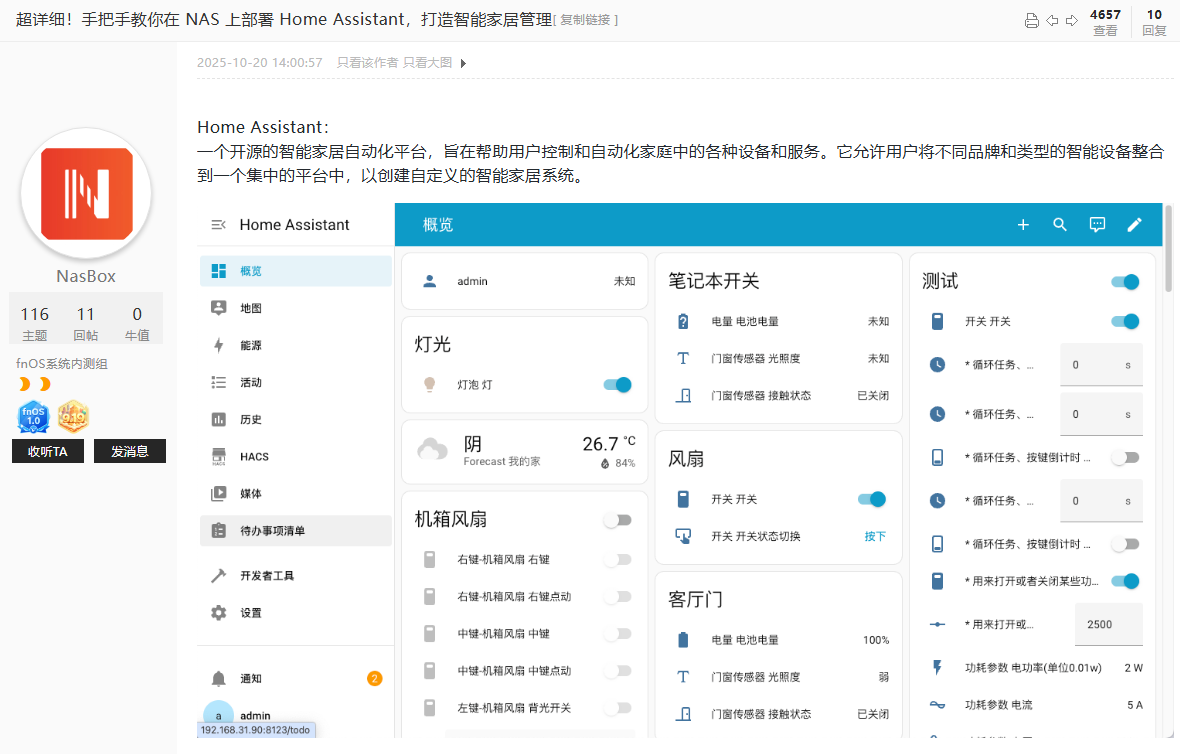
Task: Toggle the 测试 card header switch
Action: (x=1125, y=282)
